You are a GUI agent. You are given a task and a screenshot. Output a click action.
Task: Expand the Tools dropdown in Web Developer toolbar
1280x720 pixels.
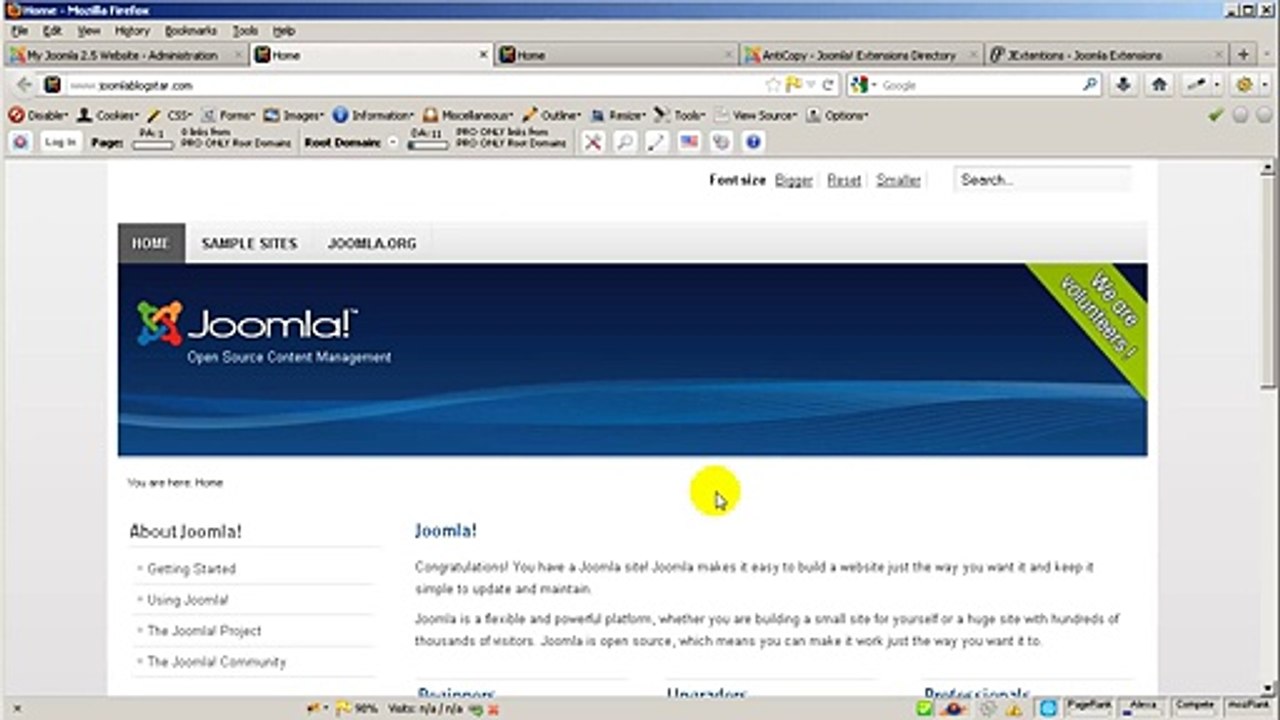point(679,115)
